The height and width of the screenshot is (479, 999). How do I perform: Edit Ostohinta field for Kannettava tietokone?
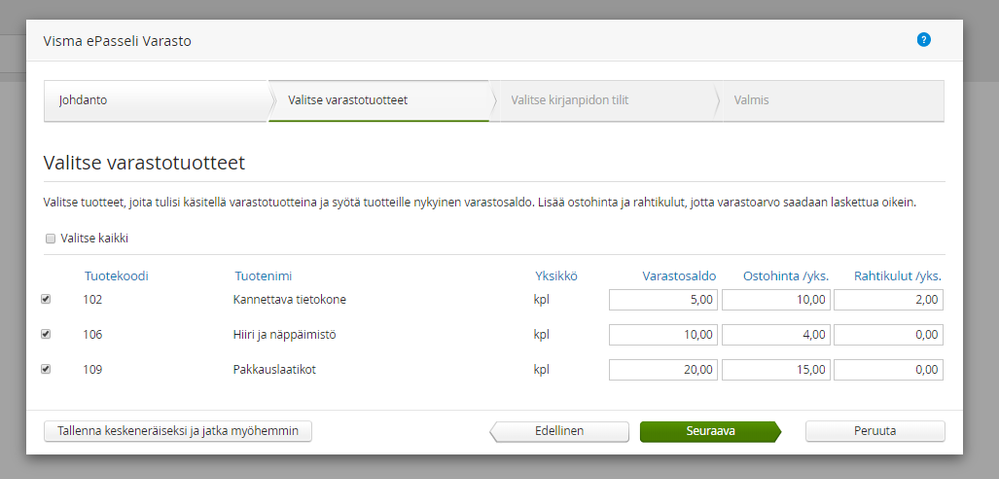point(776,299)
